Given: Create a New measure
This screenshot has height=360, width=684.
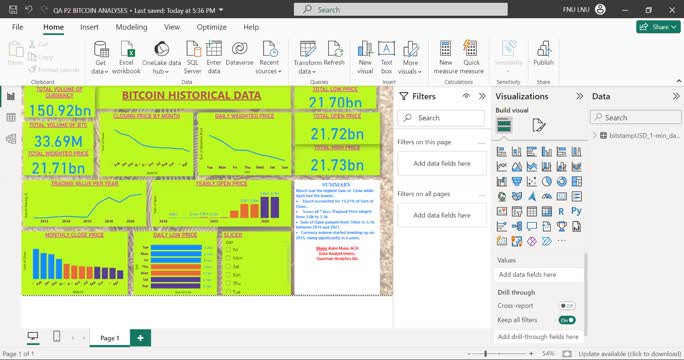Looking at the screenshot, I should pyautogui.click(x=445, y=57).
